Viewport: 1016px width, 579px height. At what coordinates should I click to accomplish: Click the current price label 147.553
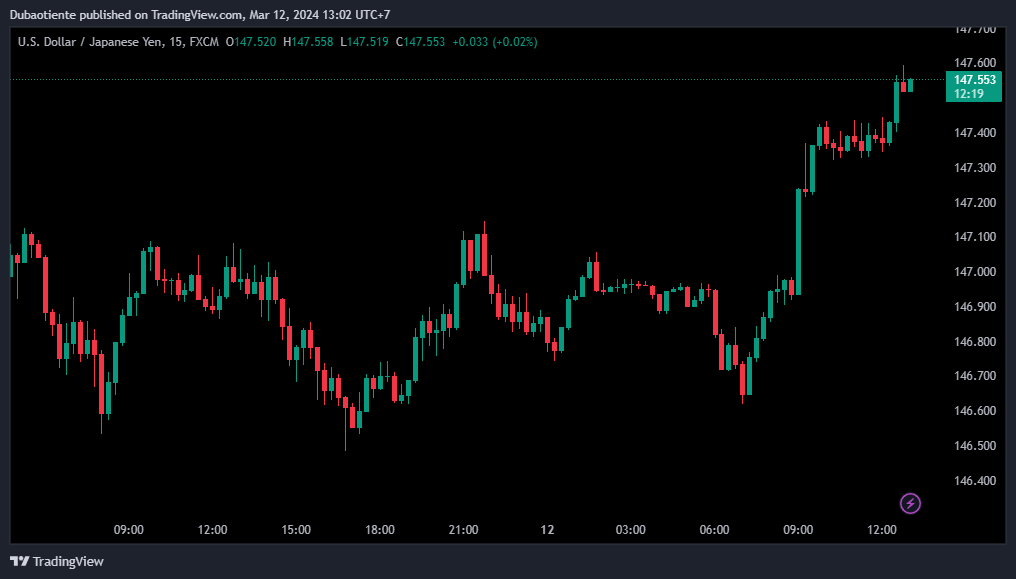pyautogui.click(x=975, y=80)
